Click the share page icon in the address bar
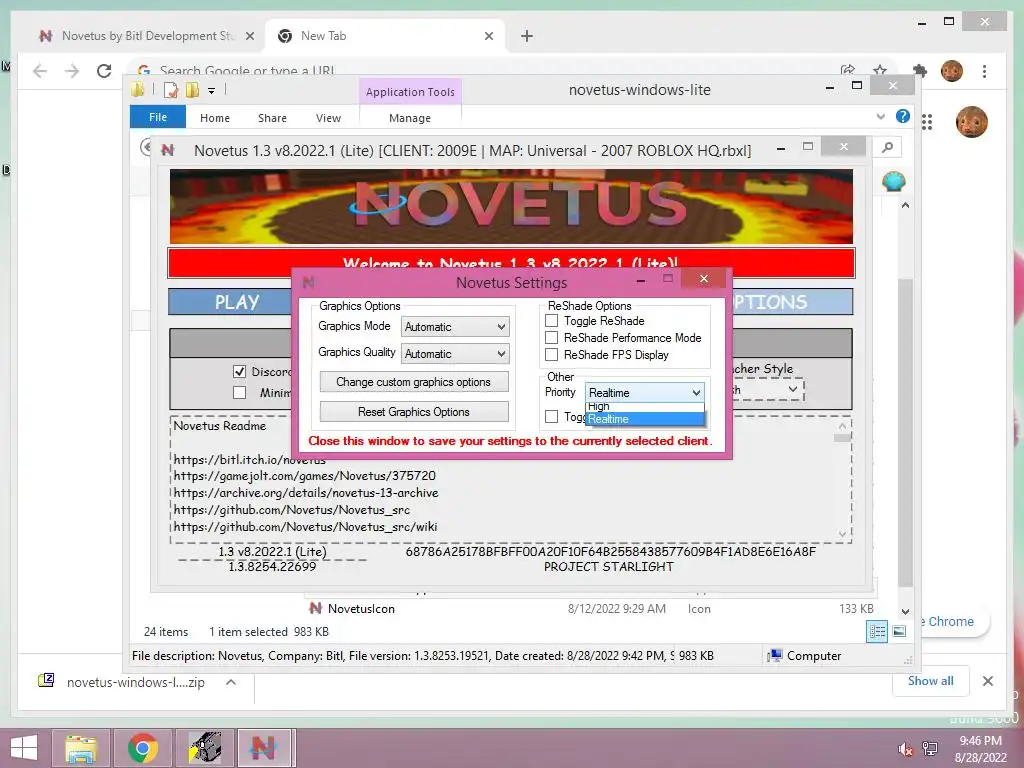Screen dimensions: 1024x768 click(x=848, y=70)
